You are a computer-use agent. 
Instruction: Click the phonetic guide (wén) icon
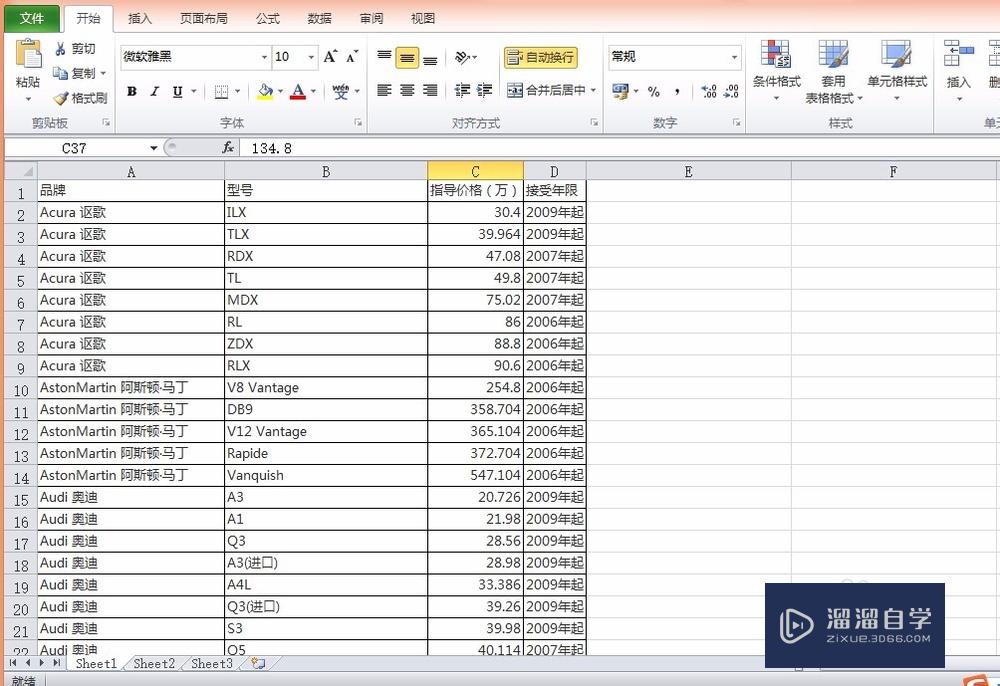pos(341,92)
